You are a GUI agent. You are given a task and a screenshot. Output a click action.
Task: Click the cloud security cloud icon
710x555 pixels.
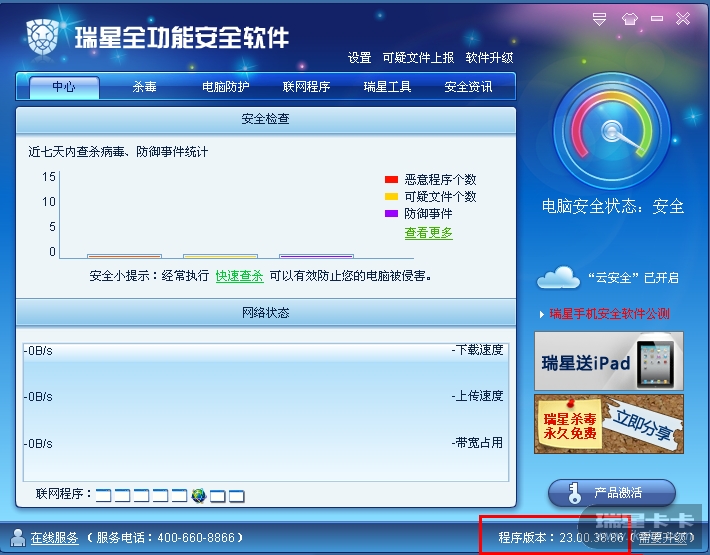[x=558, y=277]
